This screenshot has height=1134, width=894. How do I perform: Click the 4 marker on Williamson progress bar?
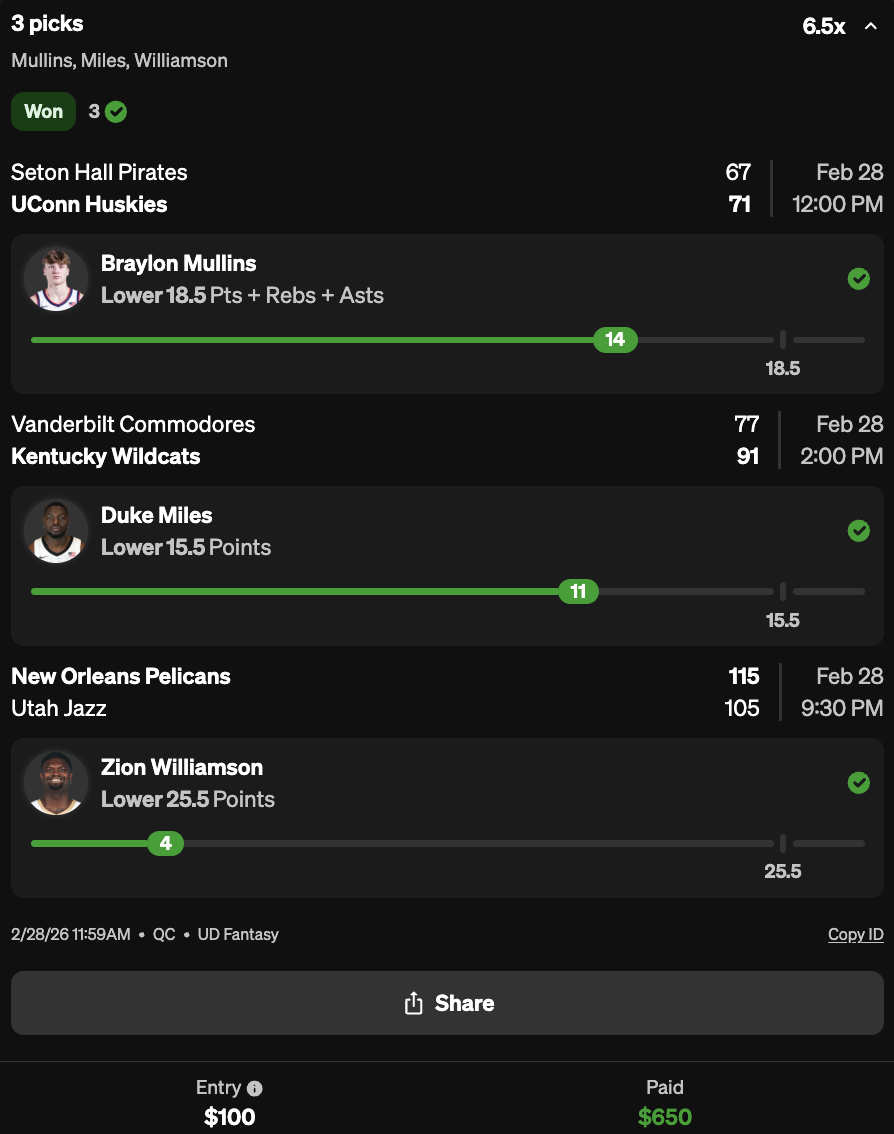[x=165, y=844]
